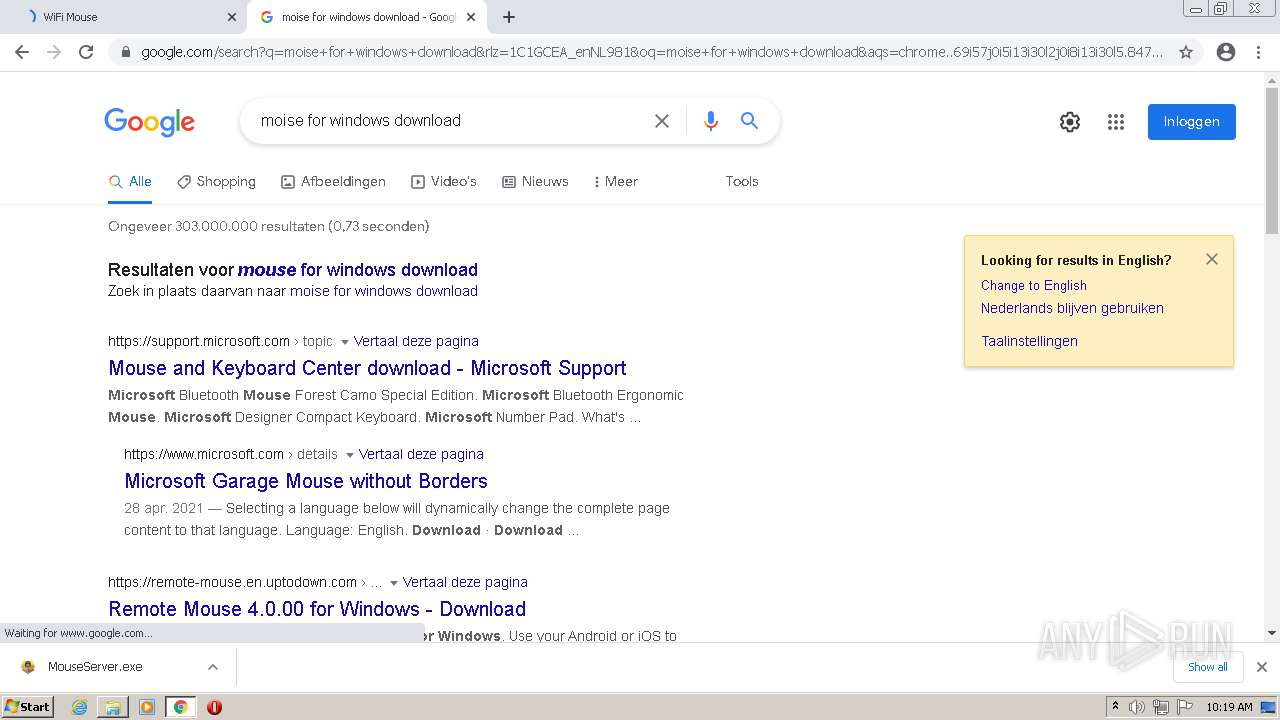Image resolution: width=1280 pixels, height=720 pixels.
Task: Switch to the Shopping tab
Action: coord(216,182)
